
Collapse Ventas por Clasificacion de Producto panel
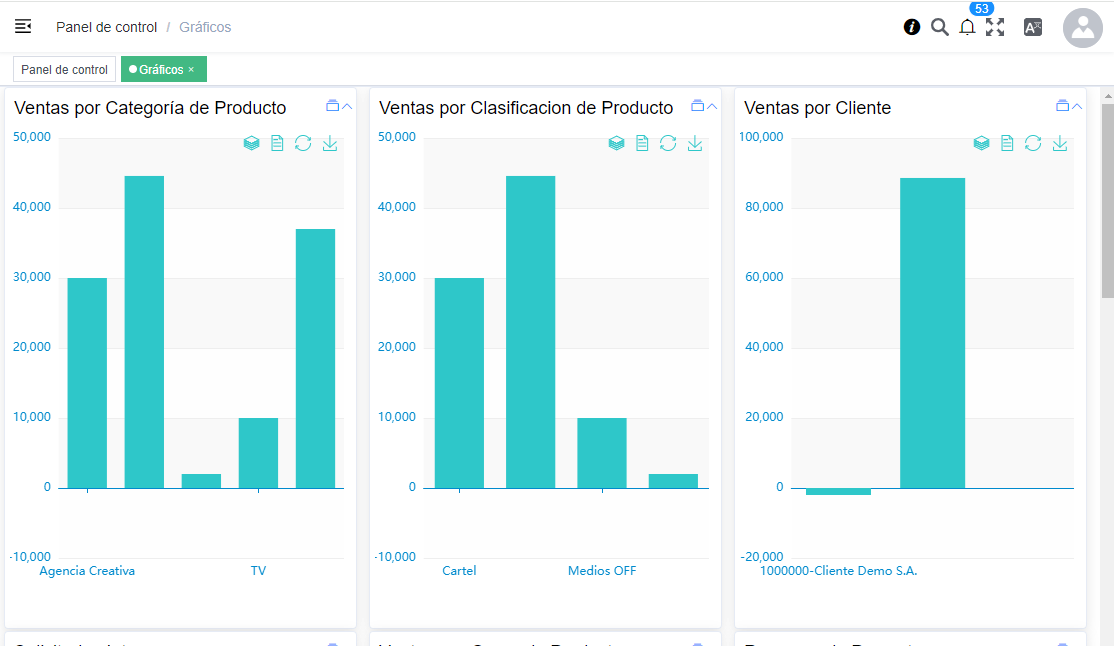pos(712,107)
